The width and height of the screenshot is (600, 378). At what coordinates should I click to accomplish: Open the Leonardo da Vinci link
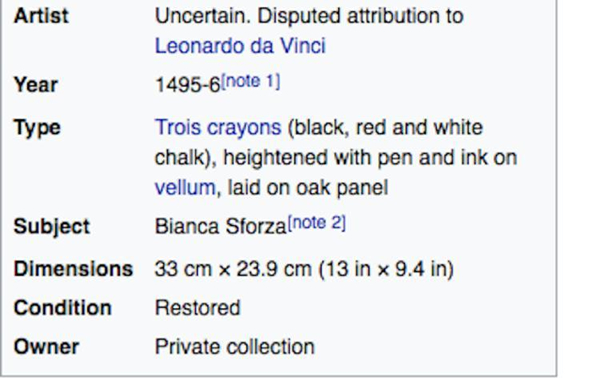[240, 46]
